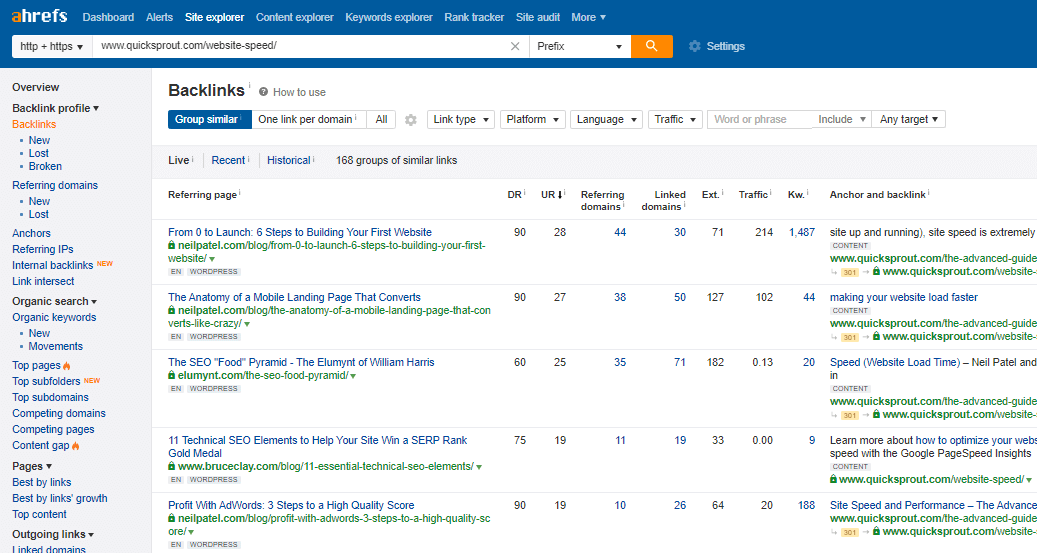Open the http + https protocol dropdown
The image size is (1037, 553).
point(52,46)
